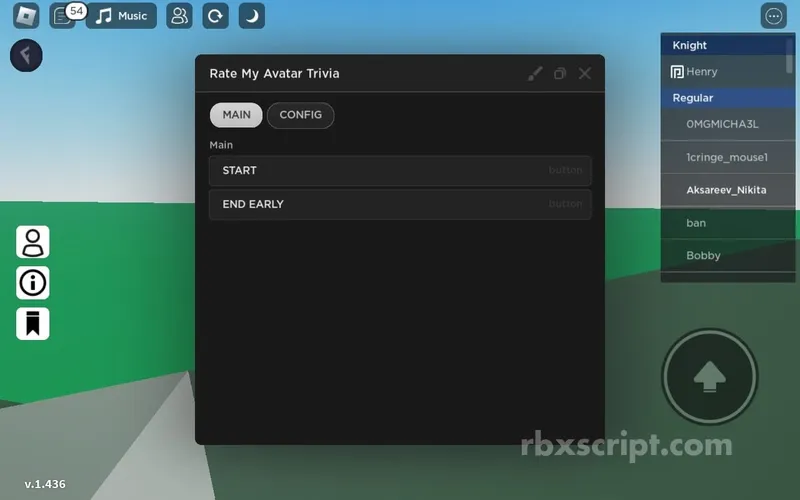The width and height of the screenshot is (800, 500).
Task: Click the round dark executor logo icon
Action: pos(26,55)
